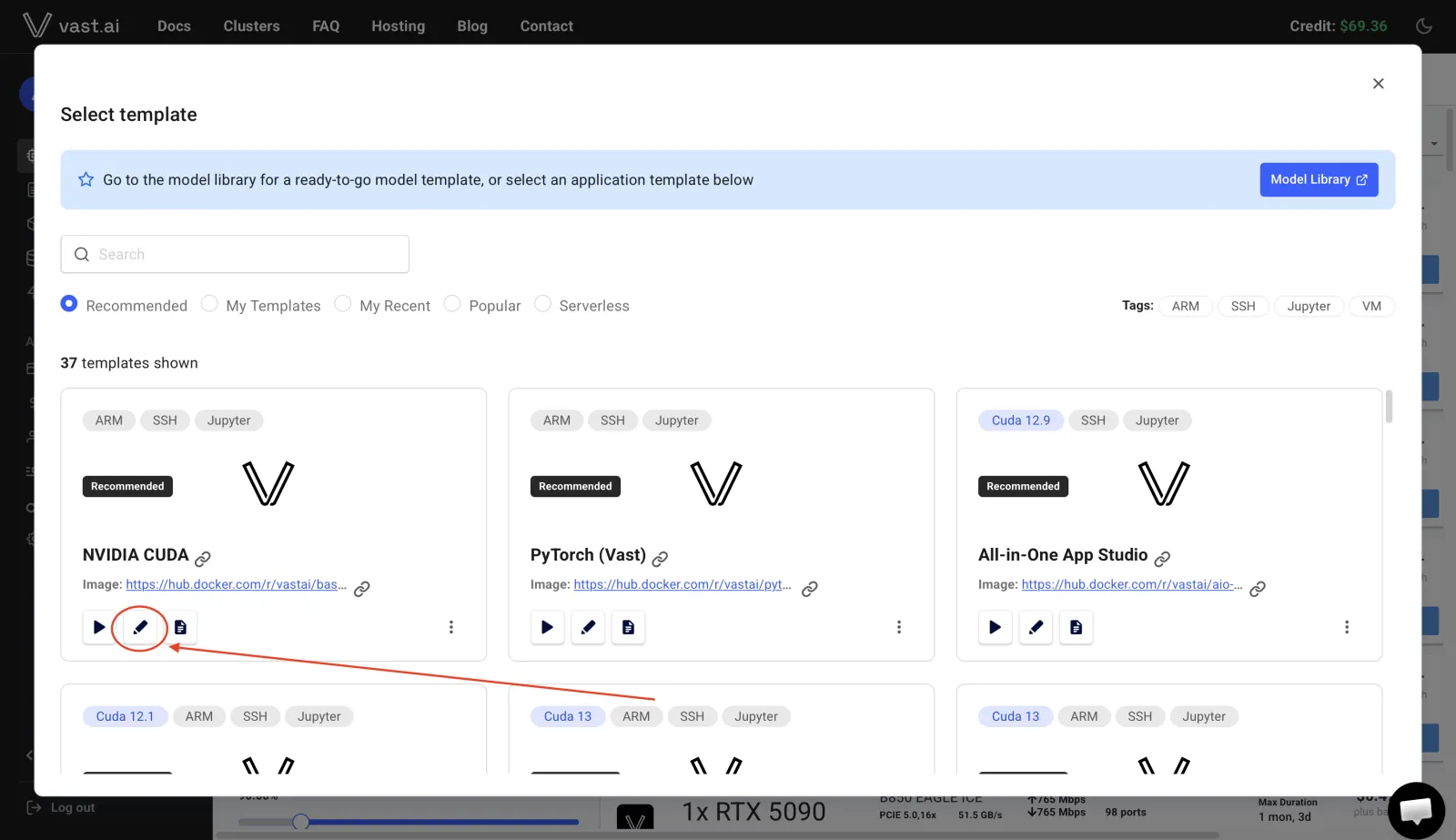
Task: Open the NVIDIA CUDA readme document icon
Action: click(x=180, y=627)
